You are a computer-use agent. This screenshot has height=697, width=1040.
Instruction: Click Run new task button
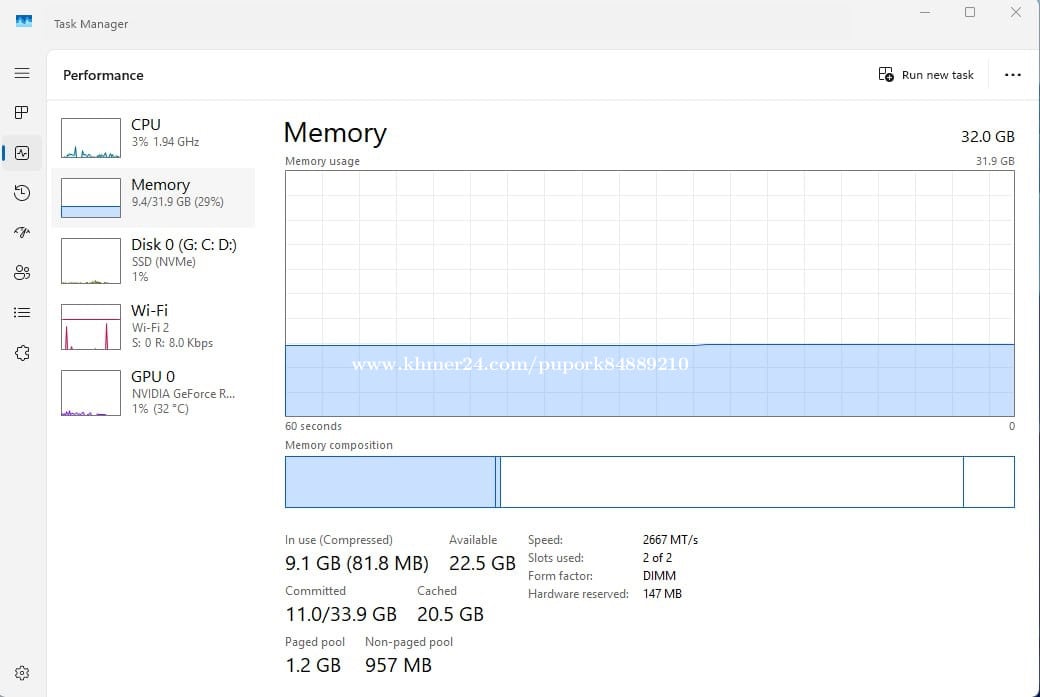926,75
